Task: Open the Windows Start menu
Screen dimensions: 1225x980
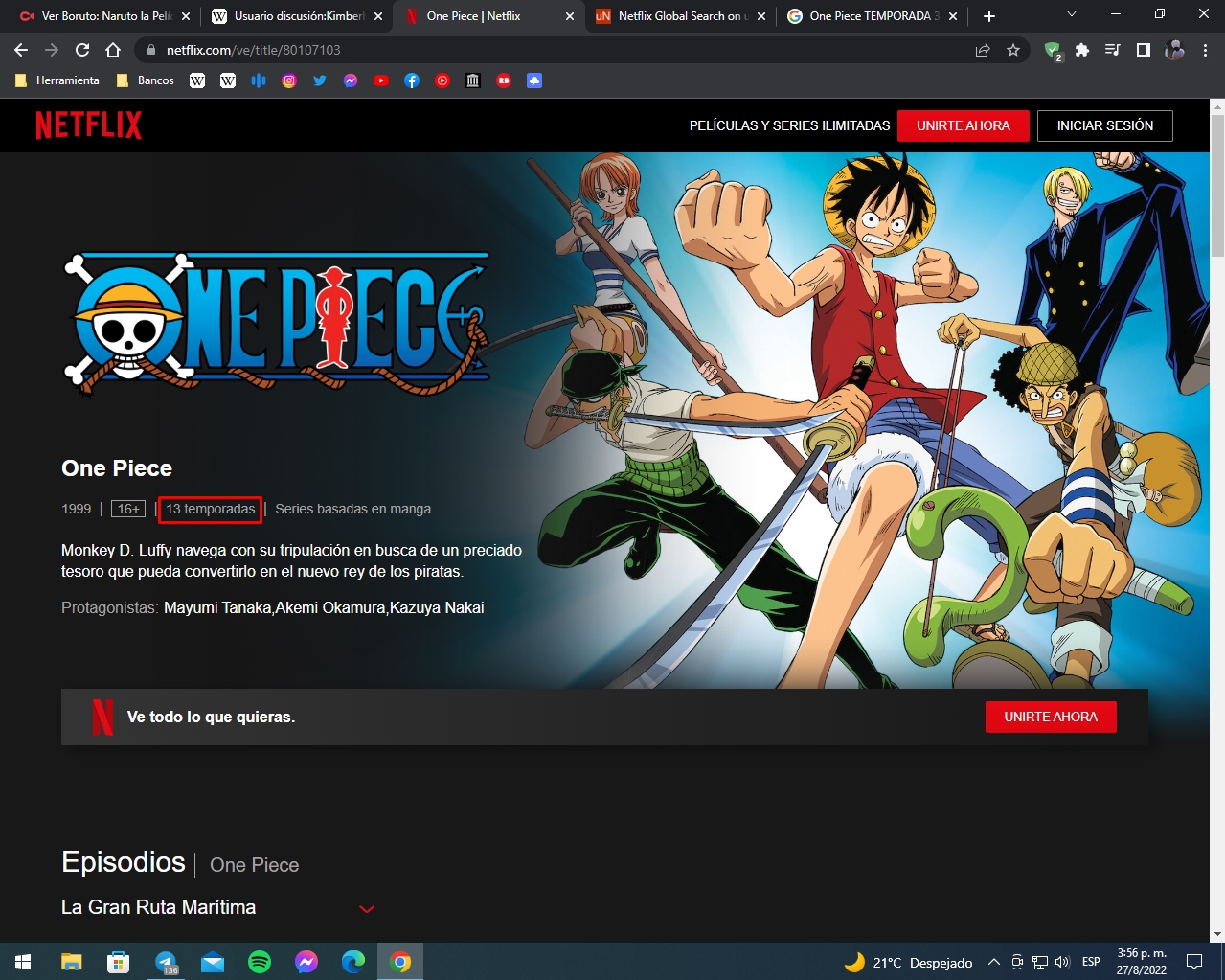Action: point(23,961)
